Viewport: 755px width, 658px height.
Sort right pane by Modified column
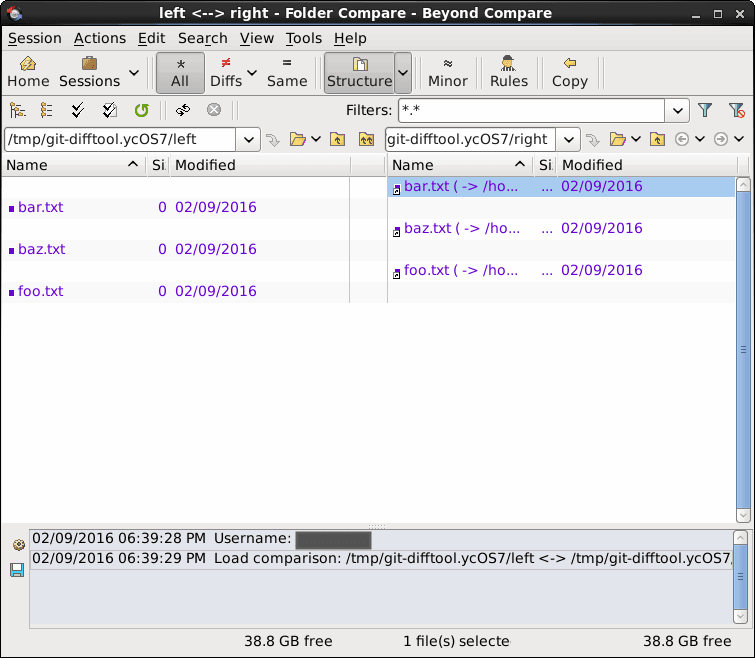[647, 165]
